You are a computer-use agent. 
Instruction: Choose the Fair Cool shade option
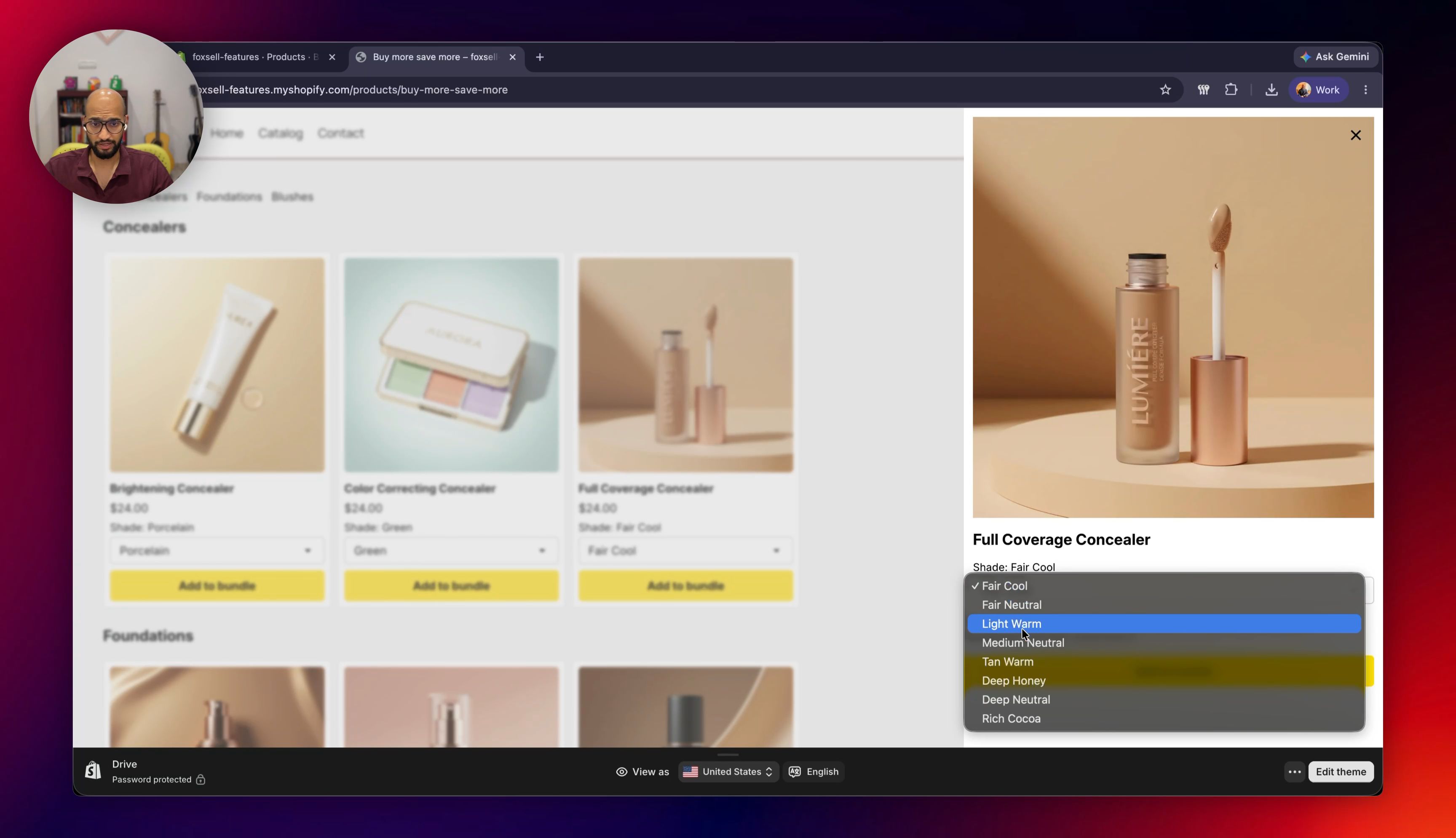click(1164, 586)
